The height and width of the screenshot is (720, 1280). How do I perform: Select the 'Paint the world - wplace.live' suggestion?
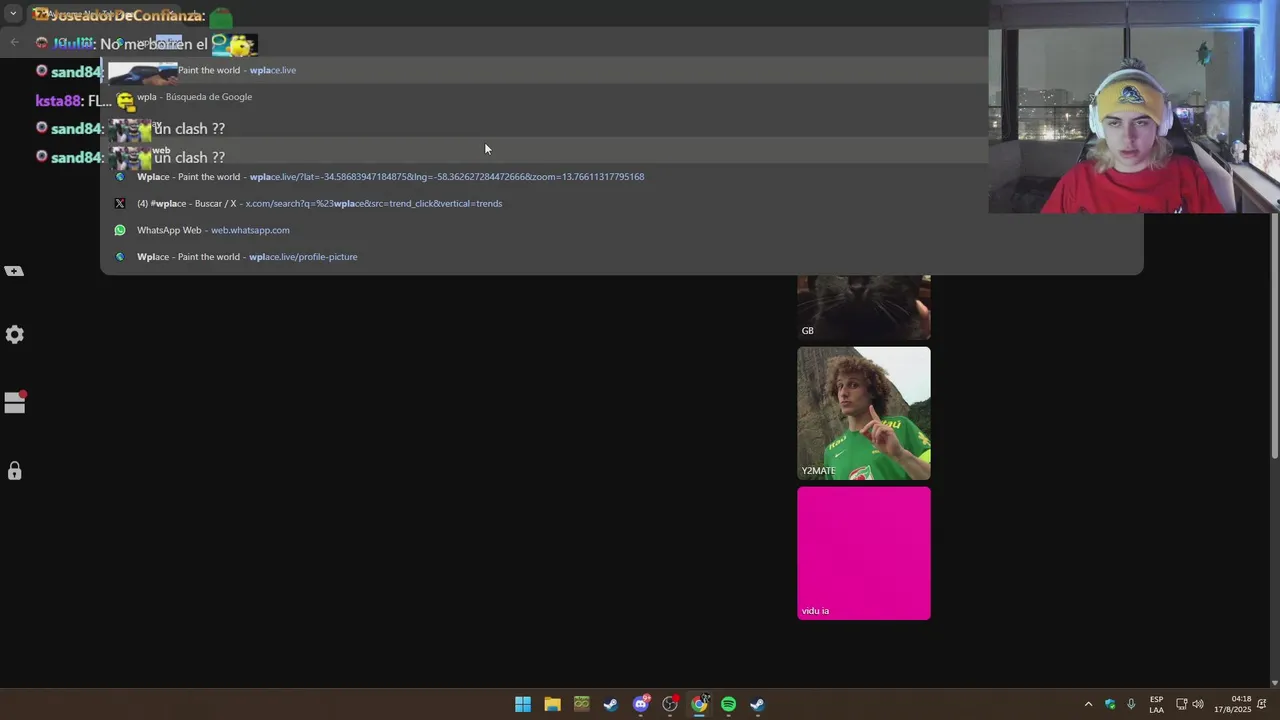point(621,70)
